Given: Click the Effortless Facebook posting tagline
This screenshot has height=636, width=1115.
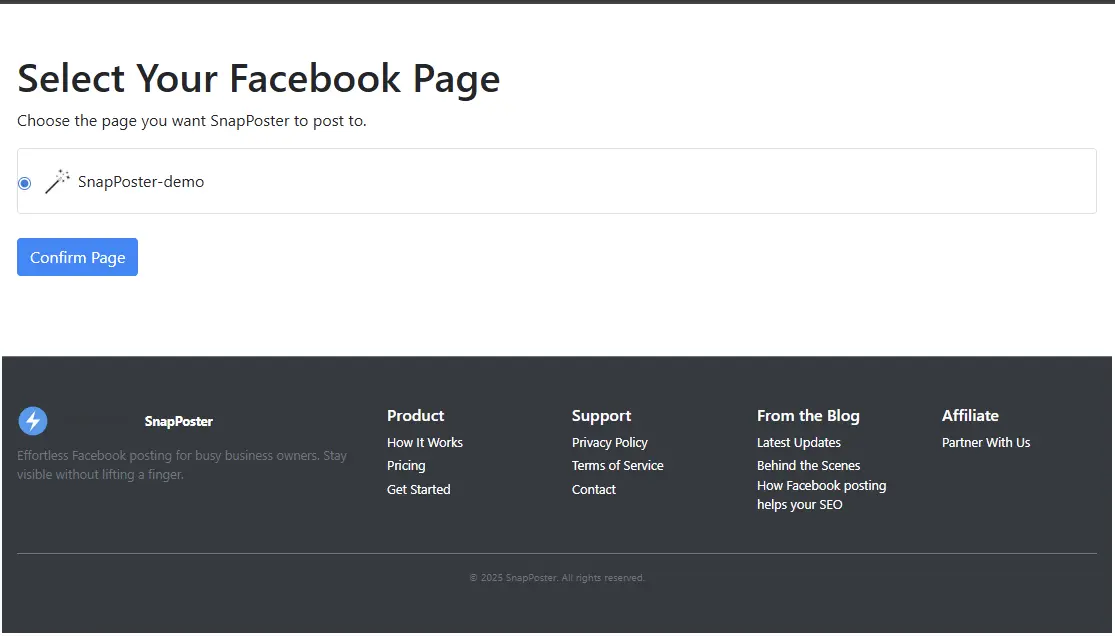Looking at the screenshot, I should (x=182, y=465).
